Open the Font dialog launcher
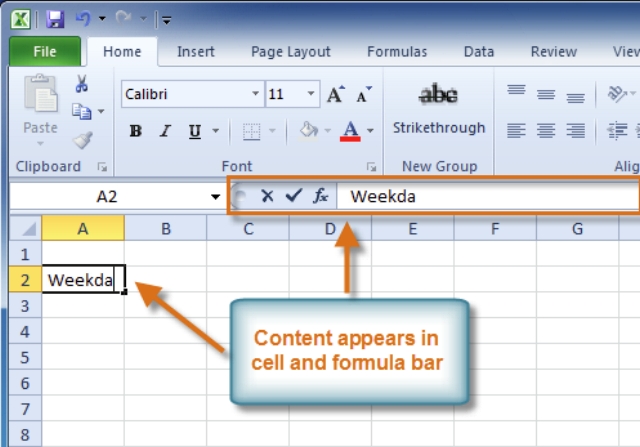 click(371, 167)
